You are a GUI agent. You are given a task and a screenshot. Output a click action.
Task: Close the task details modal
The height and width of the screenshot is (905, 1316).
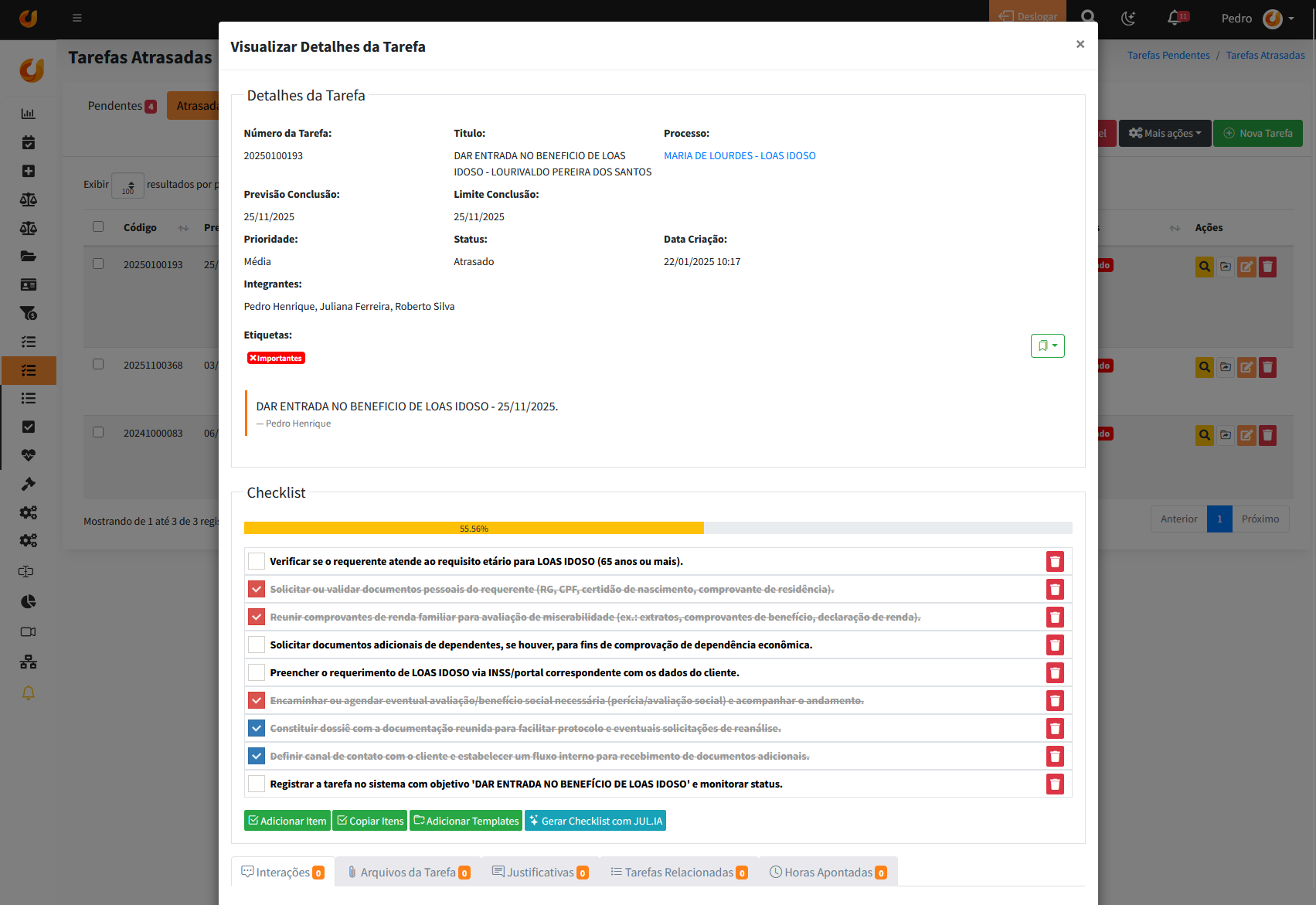click(x=1080, y=45)
